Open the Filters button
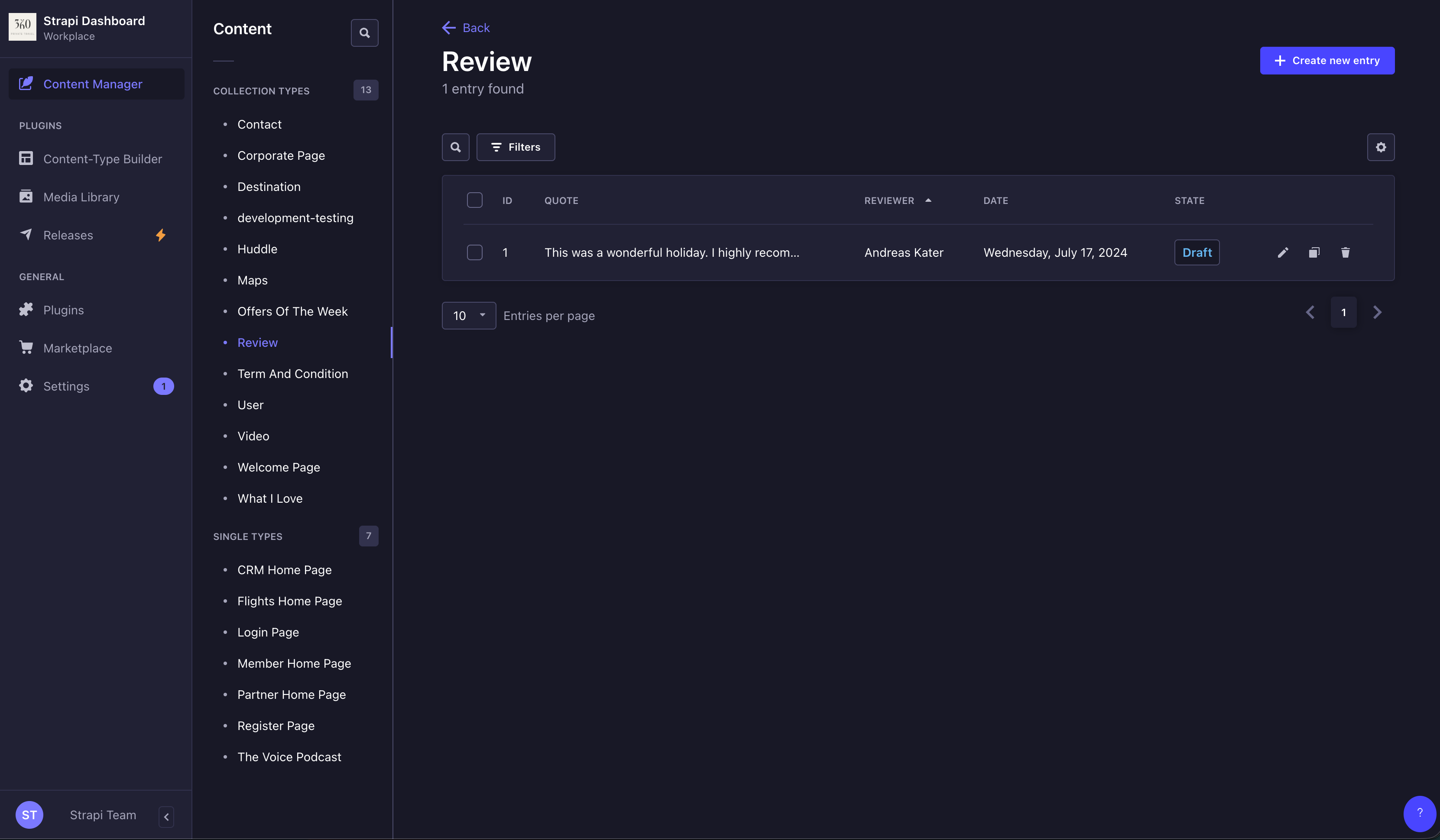 coord(516,147)
